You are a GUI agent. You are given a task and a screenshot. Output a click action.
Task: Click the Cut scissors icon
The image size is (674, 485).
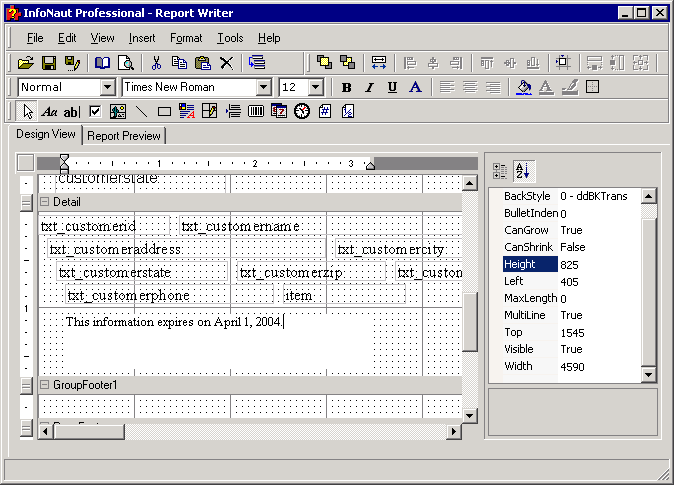[x=157, y=62]
